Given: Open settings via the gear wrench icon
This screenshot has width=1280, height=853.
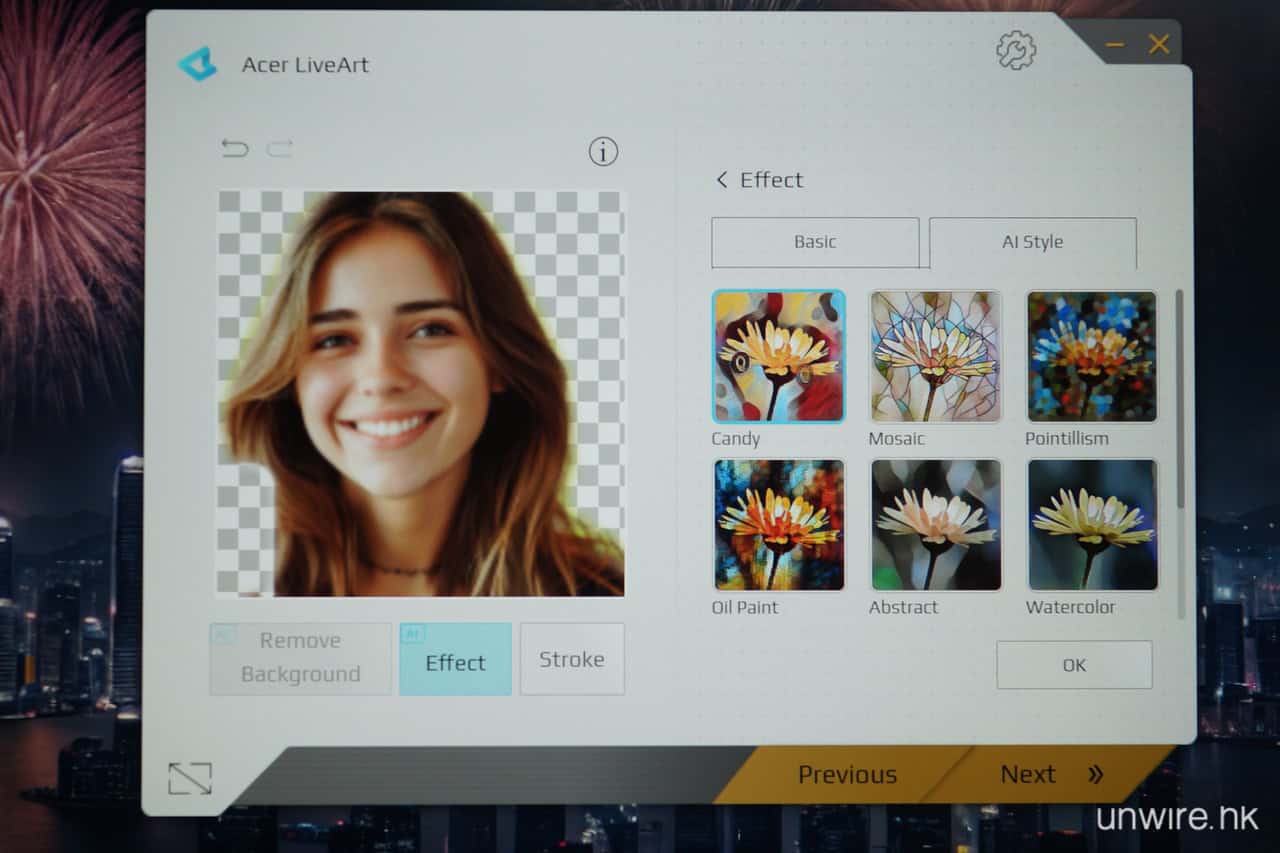Looking at the screenshot, I should pos(1016,50).
